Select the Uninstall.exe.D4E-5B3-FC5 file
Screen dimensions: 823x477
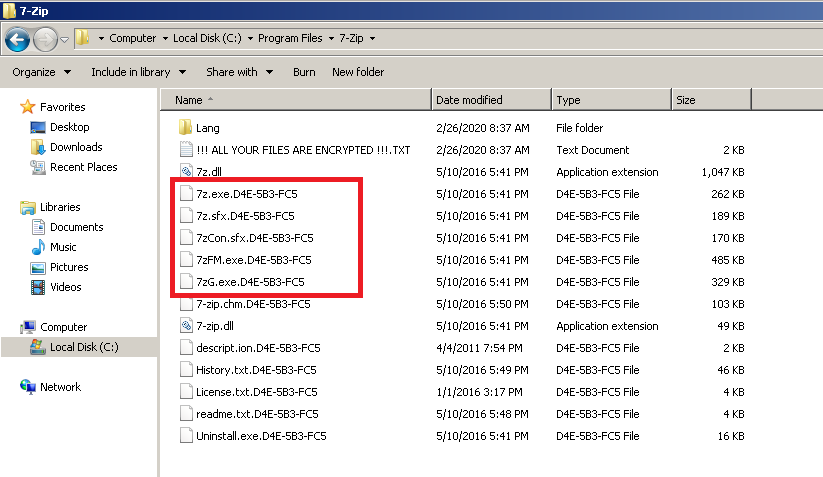(261, 436)
